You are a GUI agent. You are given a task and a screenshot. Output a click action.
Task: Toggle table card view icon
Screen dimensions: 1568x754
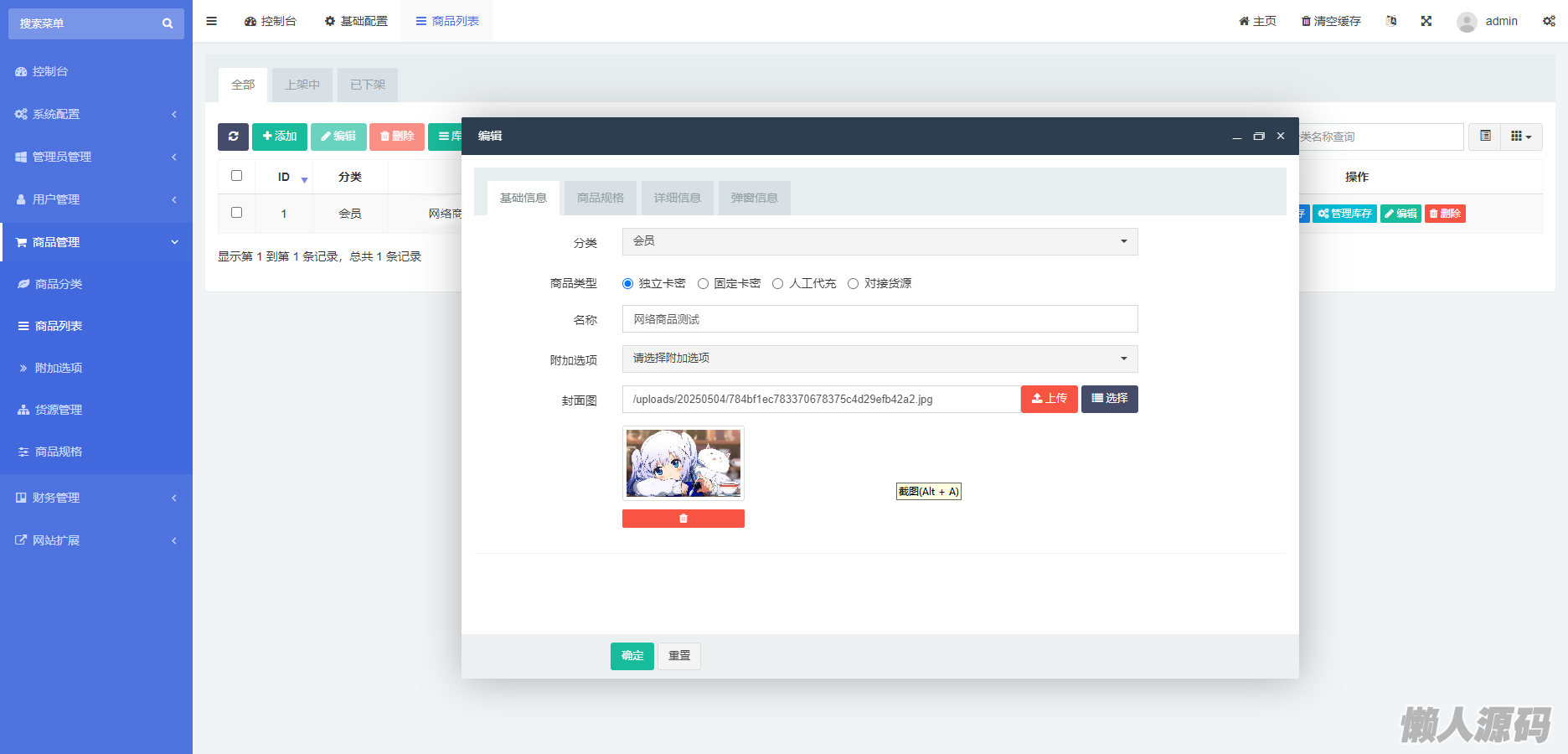(x=1485, y=137)
